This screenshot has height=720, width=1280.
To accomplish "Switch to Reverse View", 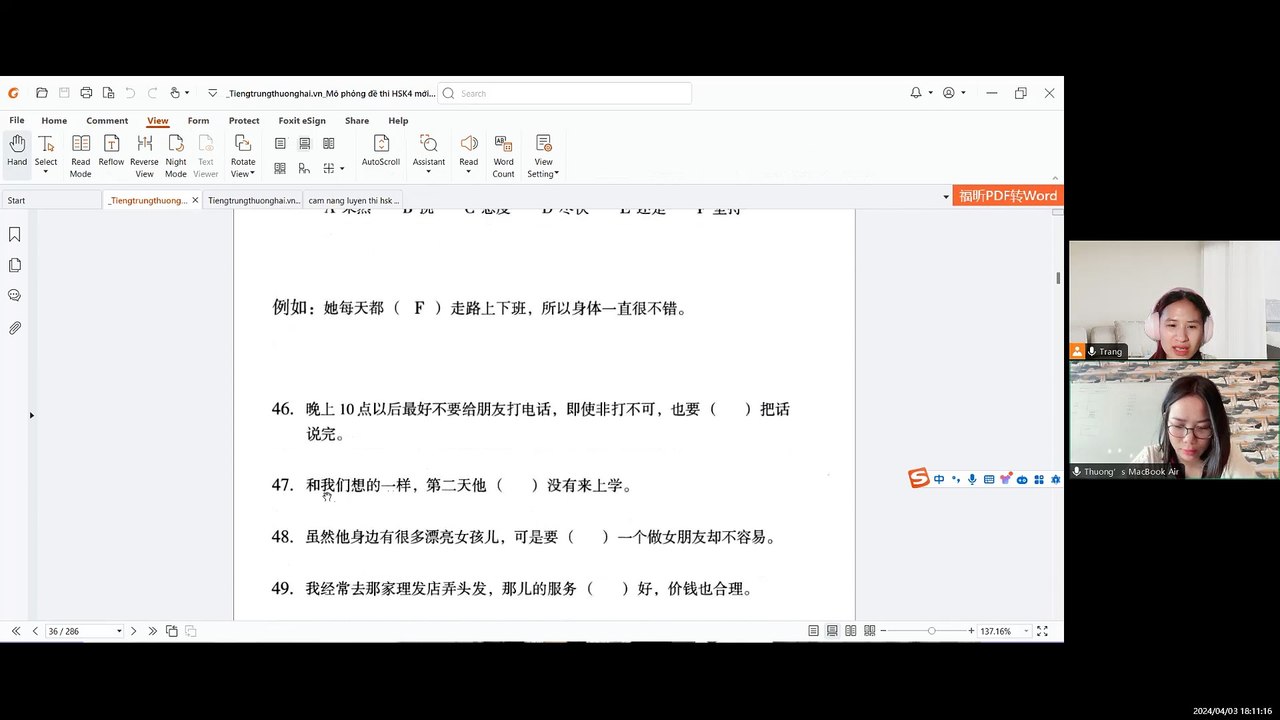I will (144, 155).
